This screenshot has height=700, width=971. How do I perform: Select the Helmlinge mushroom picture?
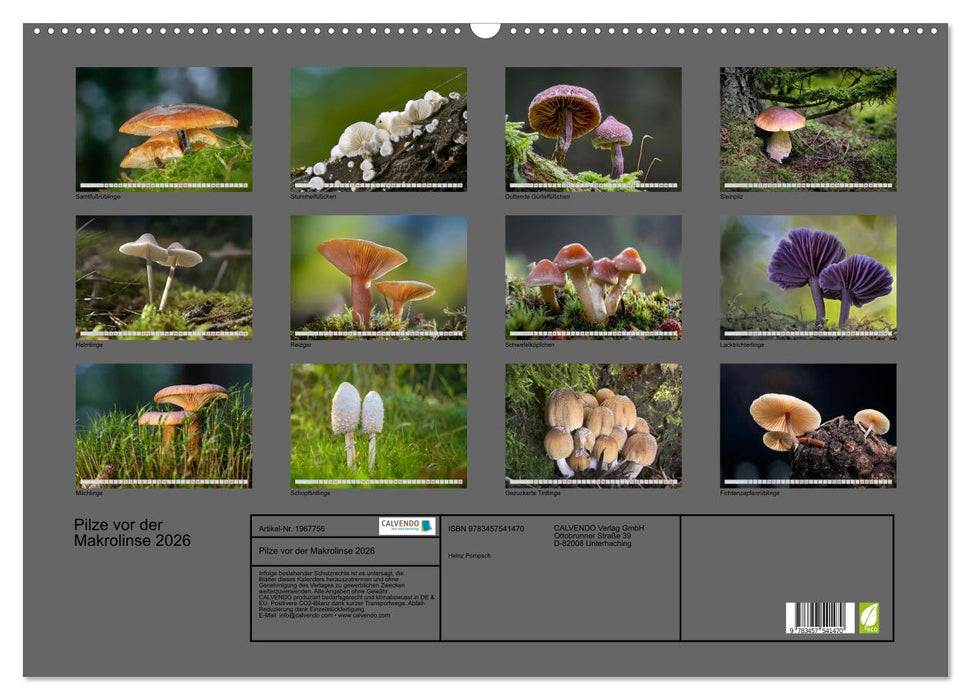coord(164,277)
